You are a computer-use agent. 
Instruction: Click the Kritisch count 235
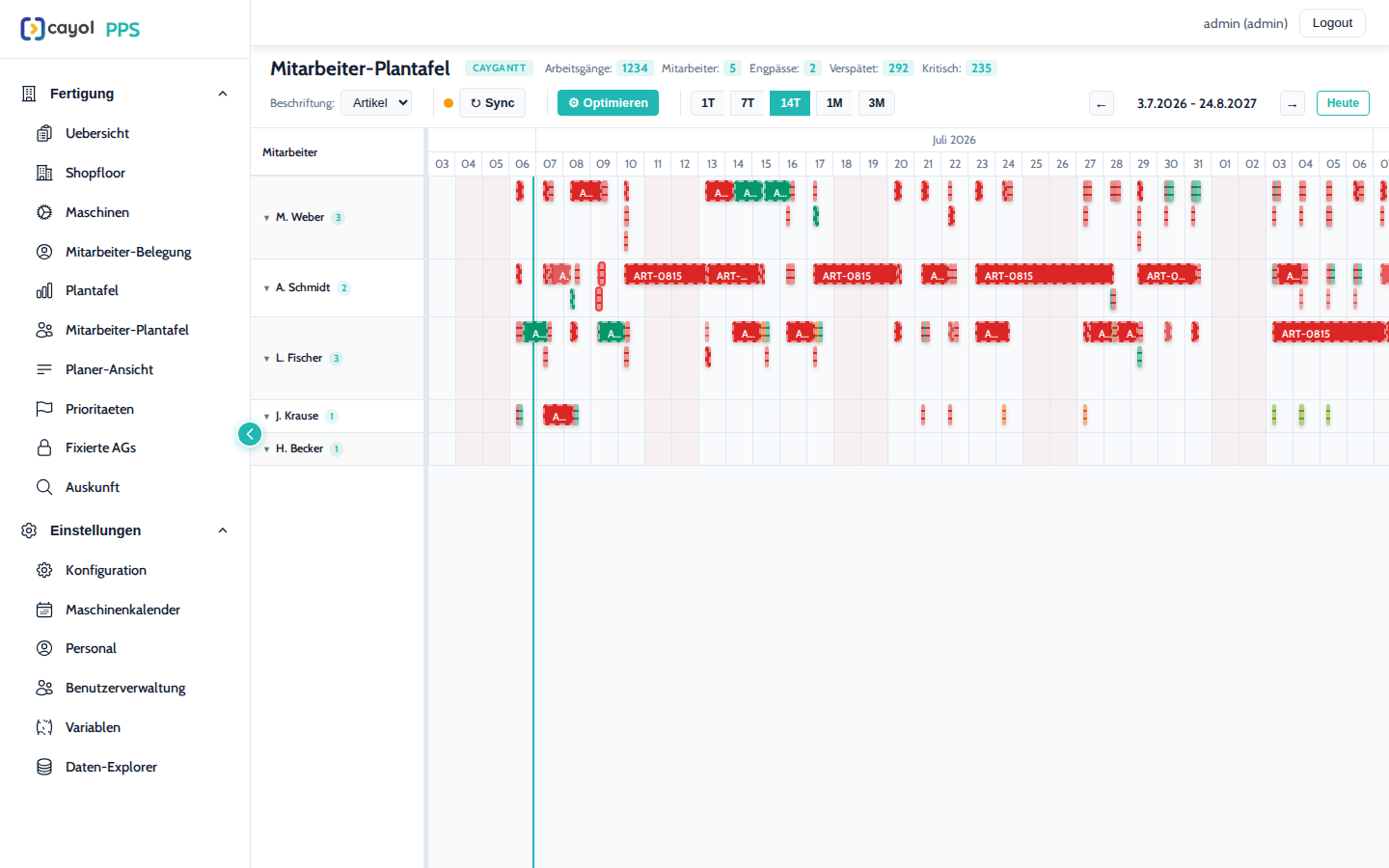(981, 68)
